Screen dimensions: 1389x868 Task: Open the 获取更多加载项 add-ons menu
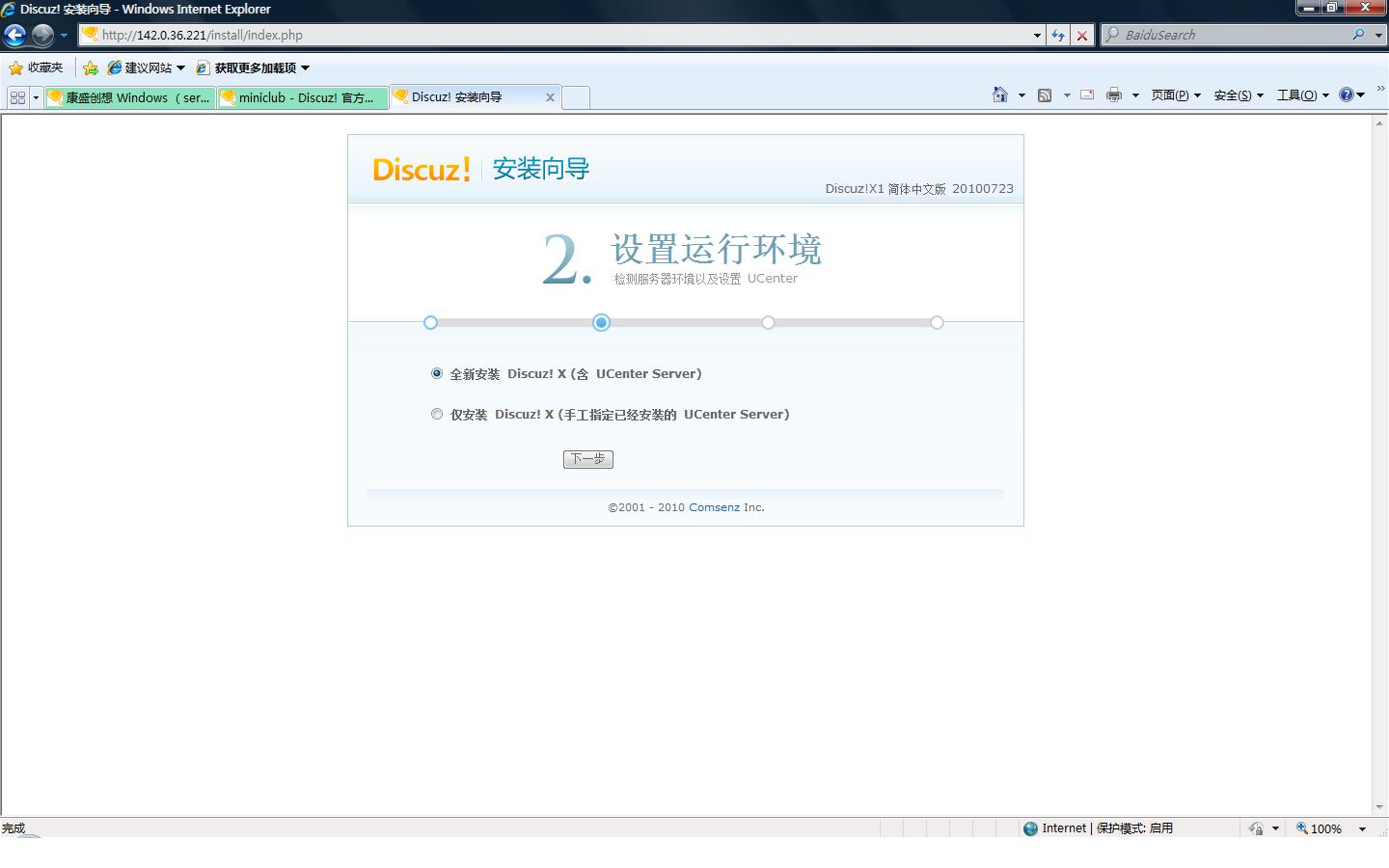(x=253, y=68)
